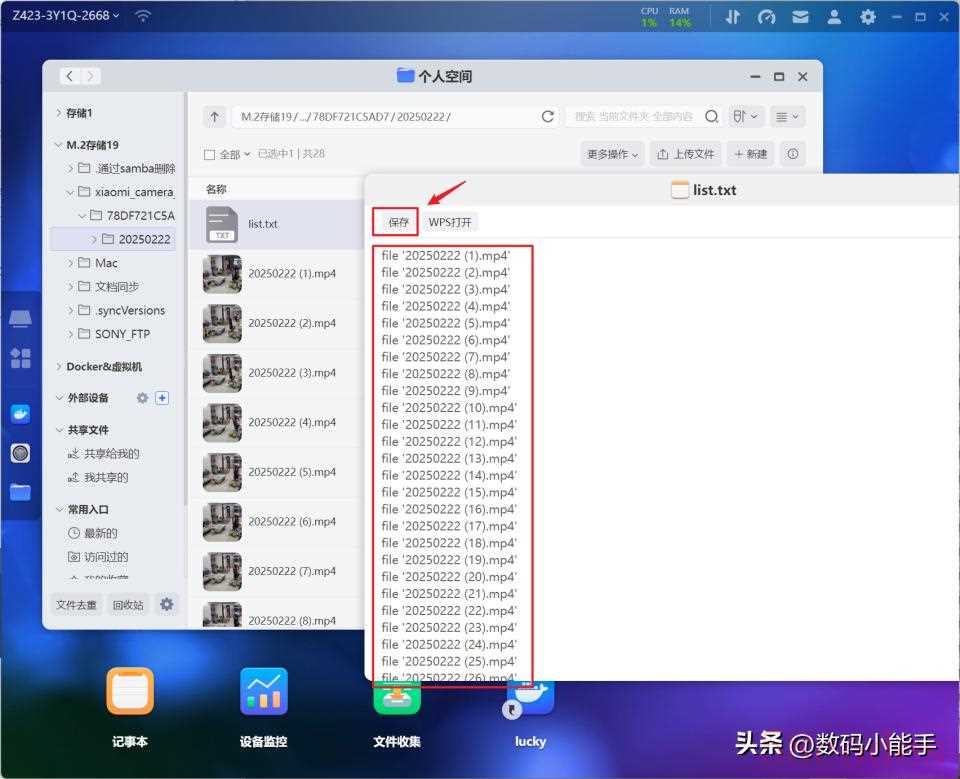
Task: Launch the 设备监控 desktop icon
Action: click(x=264, y=691)
